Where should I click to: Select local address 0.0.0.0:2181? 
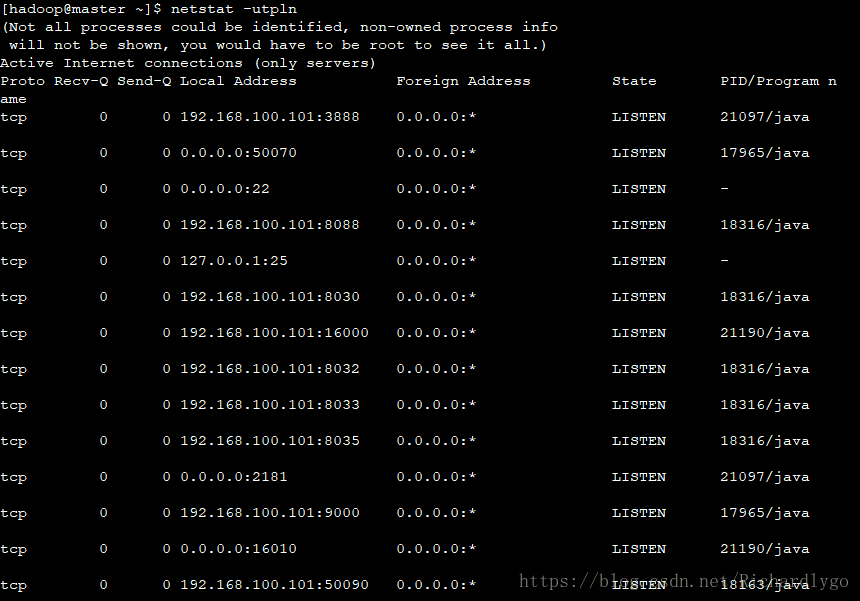point(234,477)
